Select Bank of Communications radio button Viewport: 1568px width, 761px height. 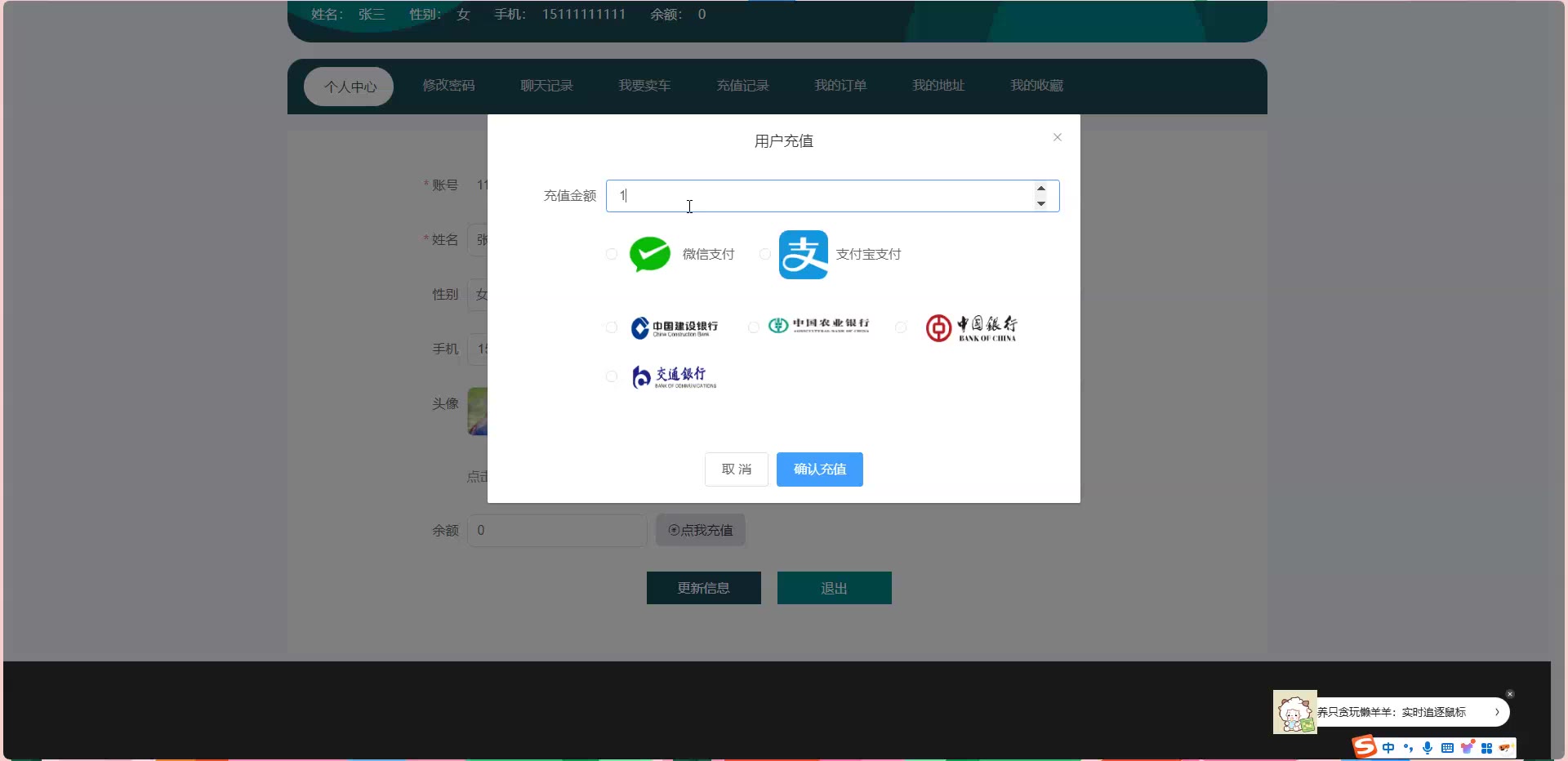(x=611, y=376)
